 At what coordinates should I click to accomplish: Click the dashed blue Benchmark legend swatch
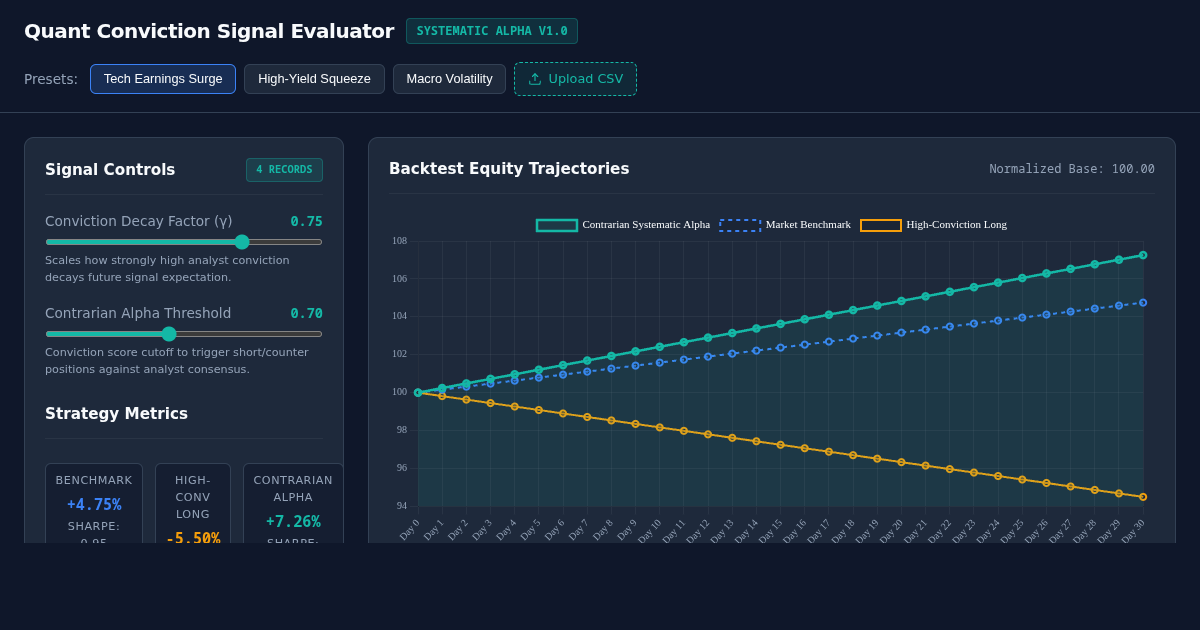(740, 225)
